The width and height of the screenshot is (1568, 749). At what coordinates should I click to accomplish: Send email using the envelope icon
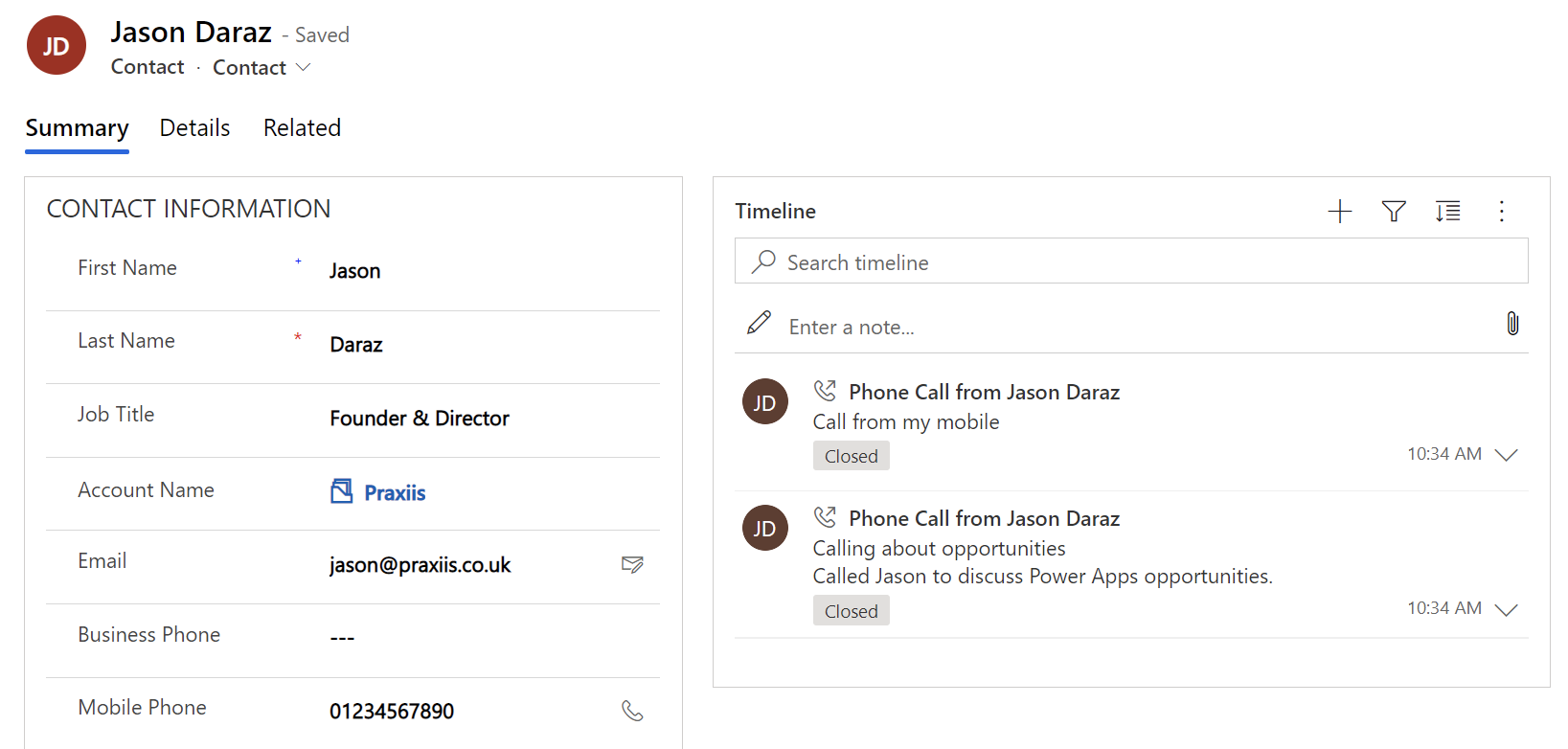pos(632,564)
